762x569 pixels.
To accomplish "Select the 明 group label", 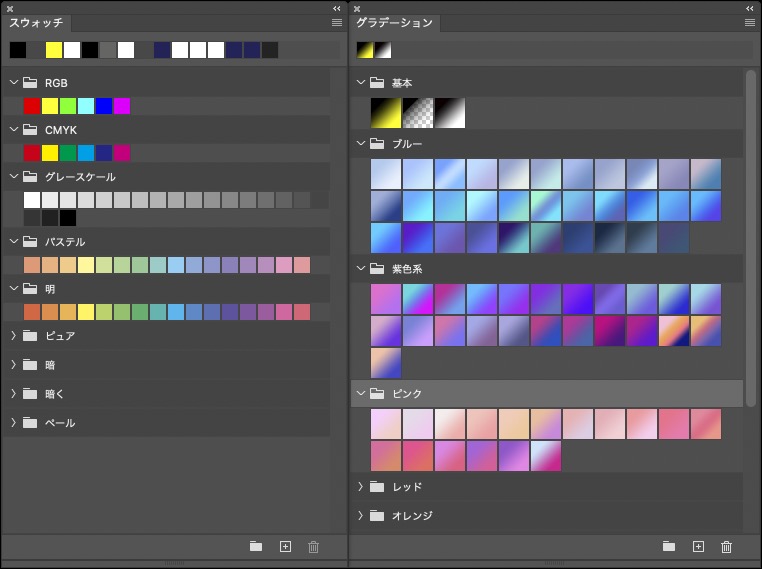I will pyautogui.click(x=50, y=289).
